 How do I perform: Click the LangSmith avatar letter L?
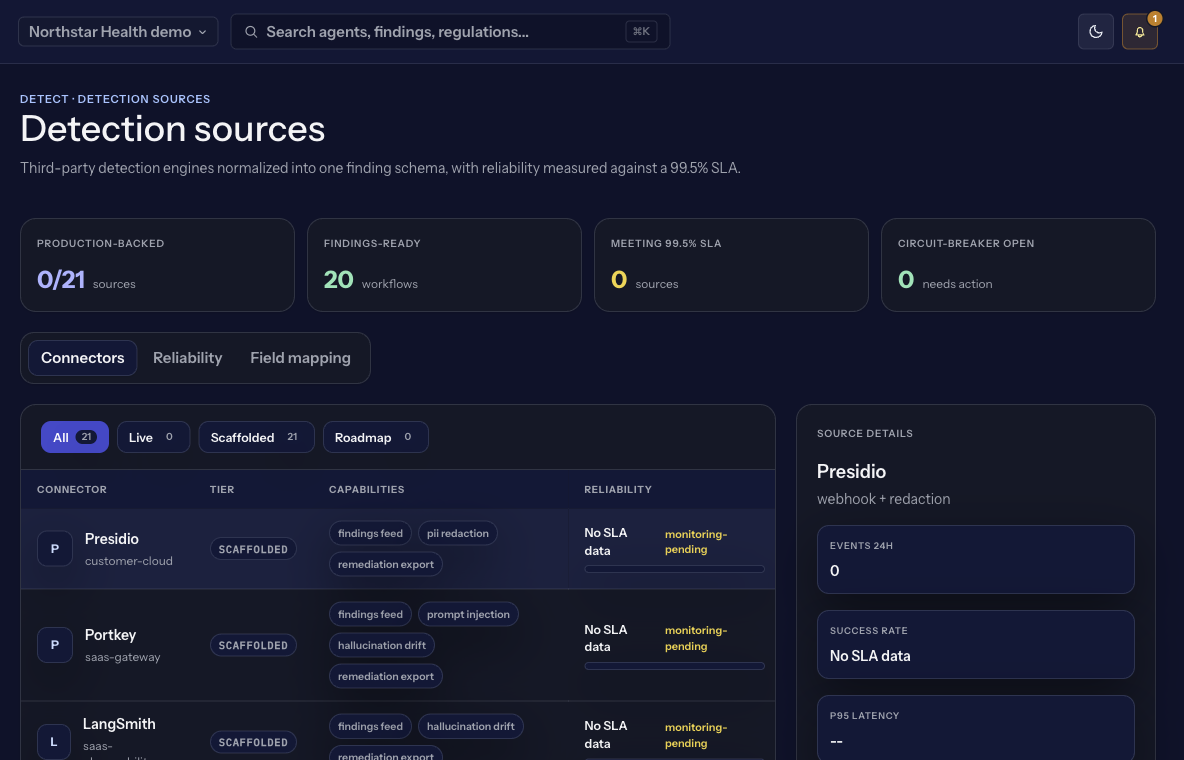54,742
